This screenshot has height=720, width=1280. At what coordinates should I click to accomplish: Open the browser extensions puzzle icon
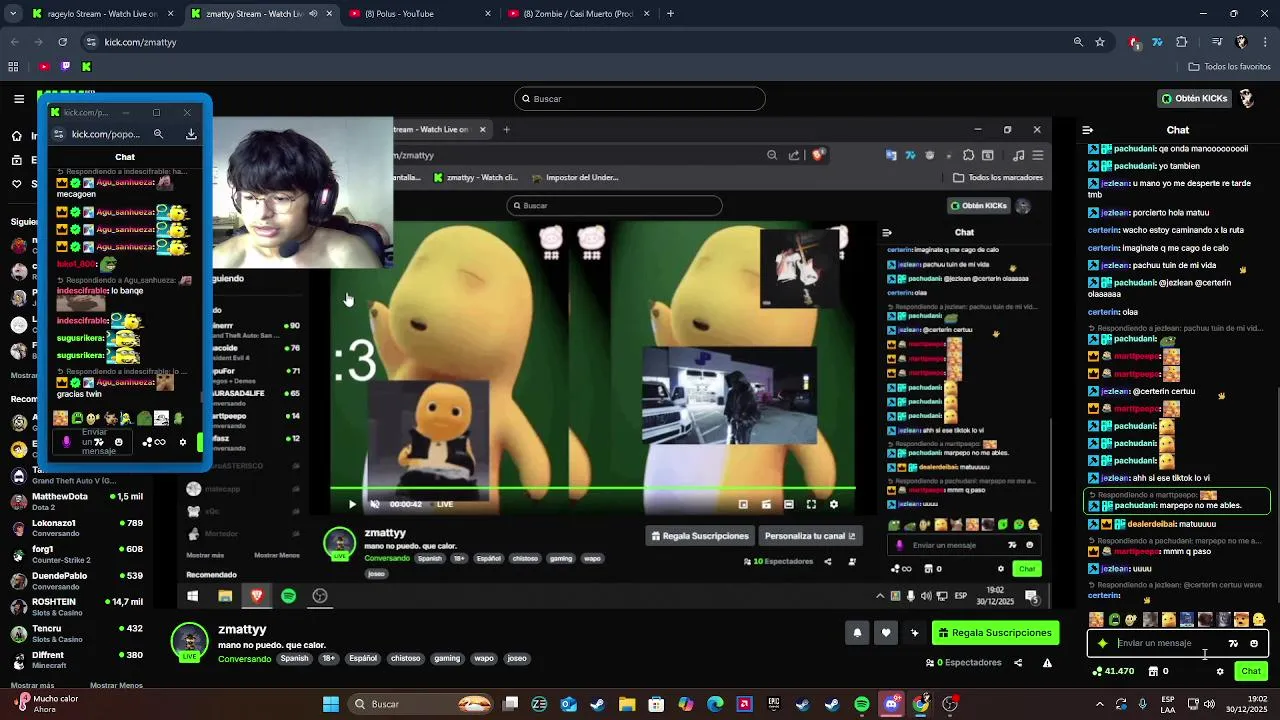click(x=1182, y=42)
